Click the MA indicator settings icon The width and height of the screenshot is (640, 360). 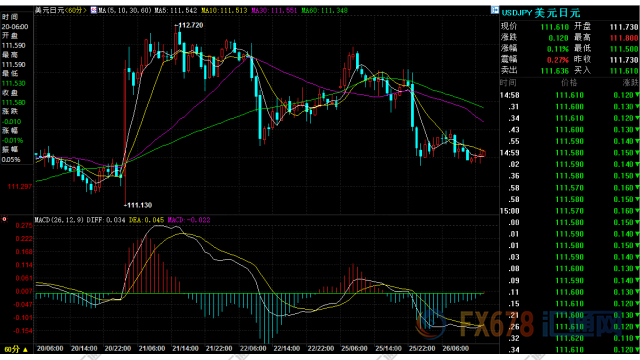(x=94, y=10)
